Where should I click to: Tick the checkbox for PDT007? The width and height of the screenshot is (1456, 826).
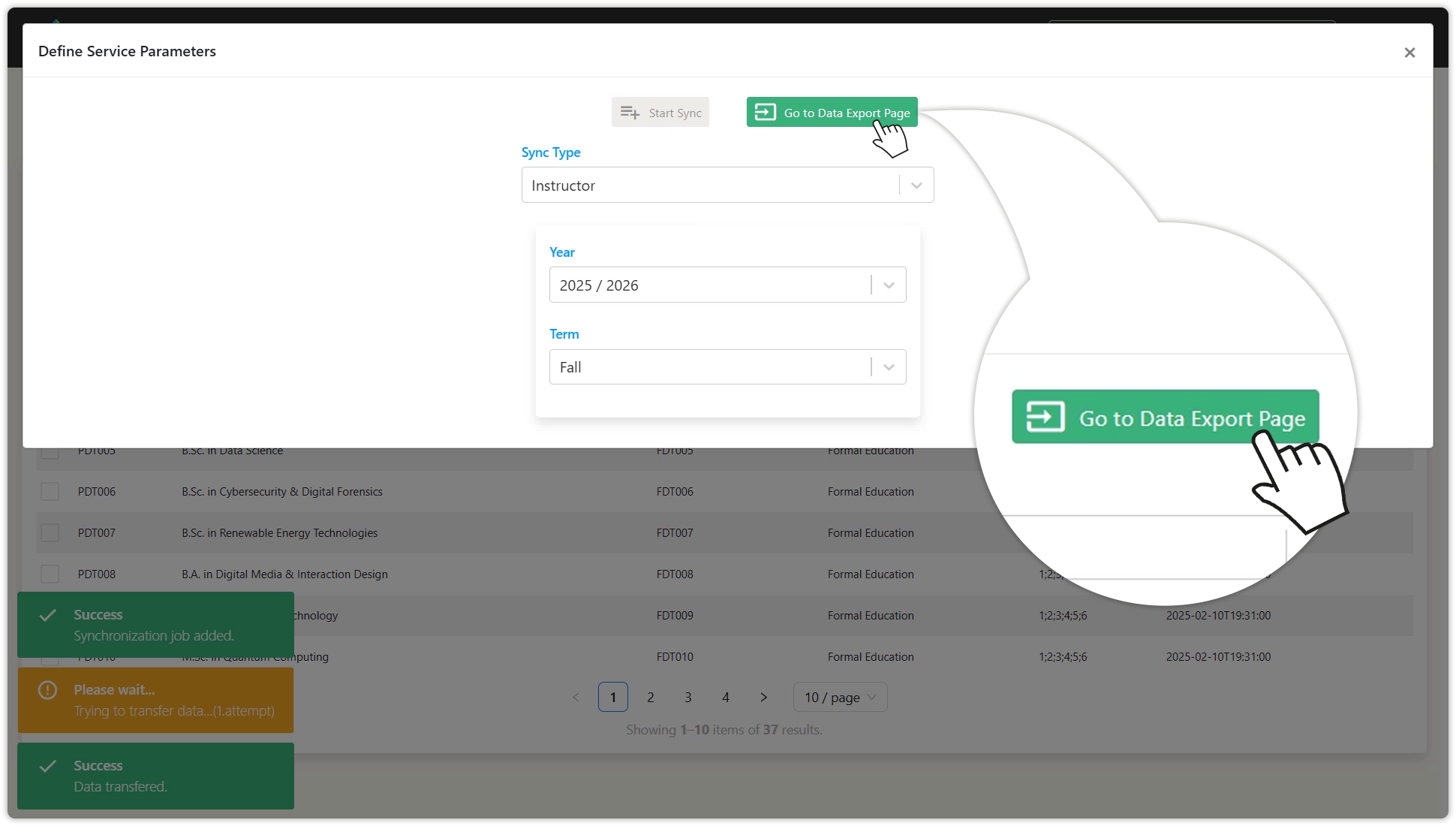(50, 533)
